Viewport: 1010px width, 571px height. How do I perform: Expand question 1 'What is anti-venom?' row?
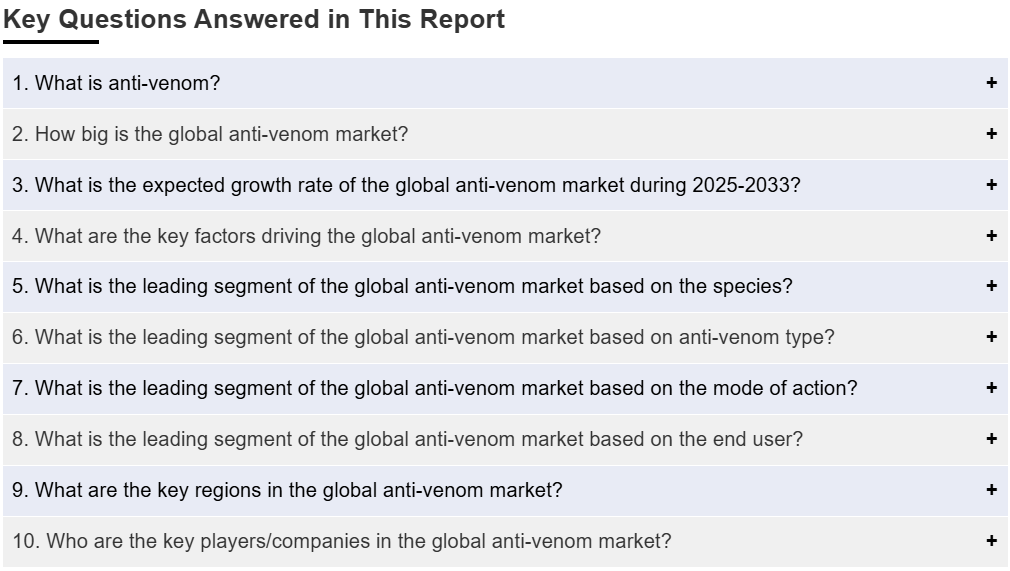[505, 83]
